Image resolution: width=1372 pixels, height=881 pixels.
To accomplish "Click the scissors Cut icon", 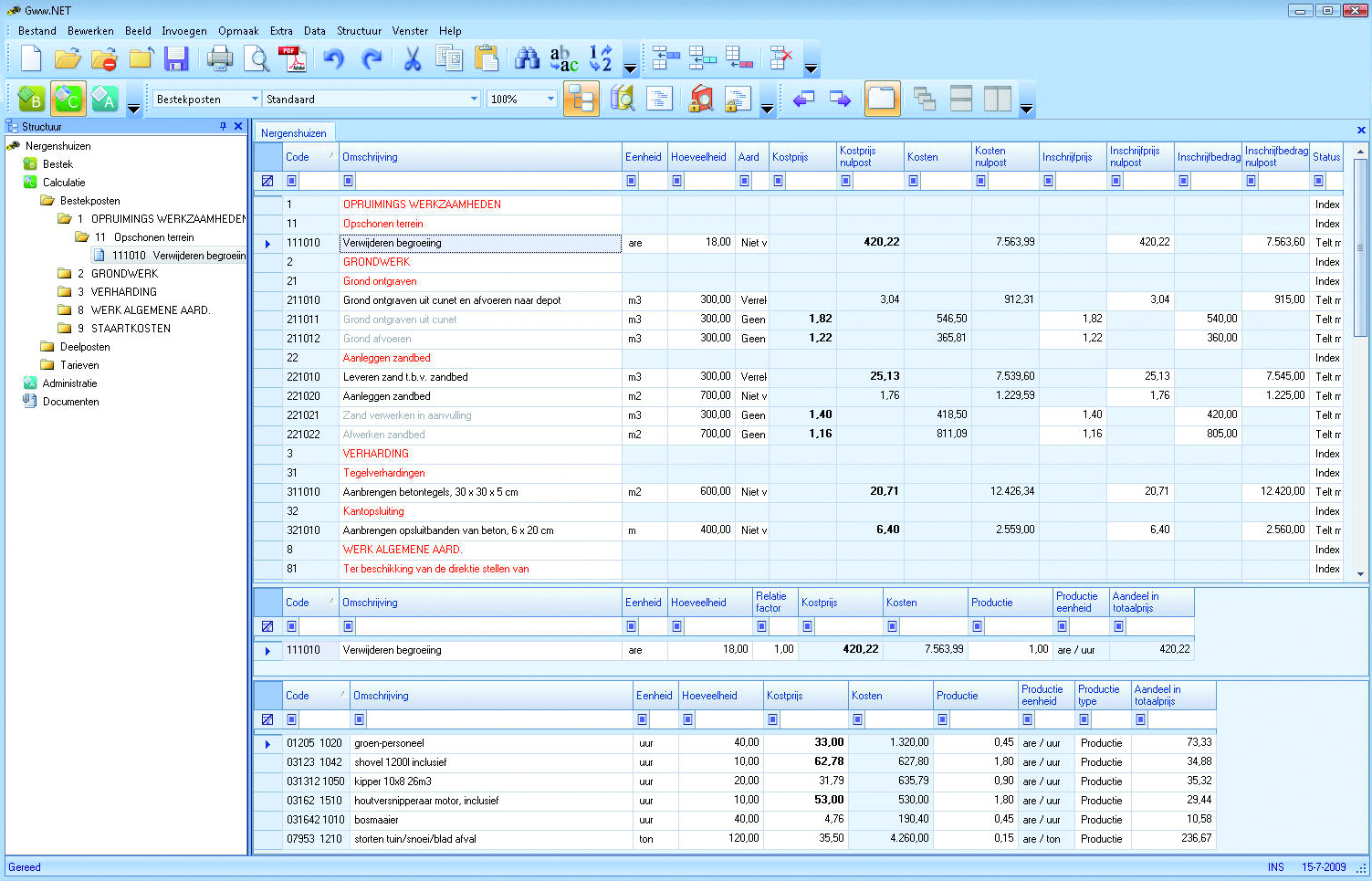I will point(412,59).
